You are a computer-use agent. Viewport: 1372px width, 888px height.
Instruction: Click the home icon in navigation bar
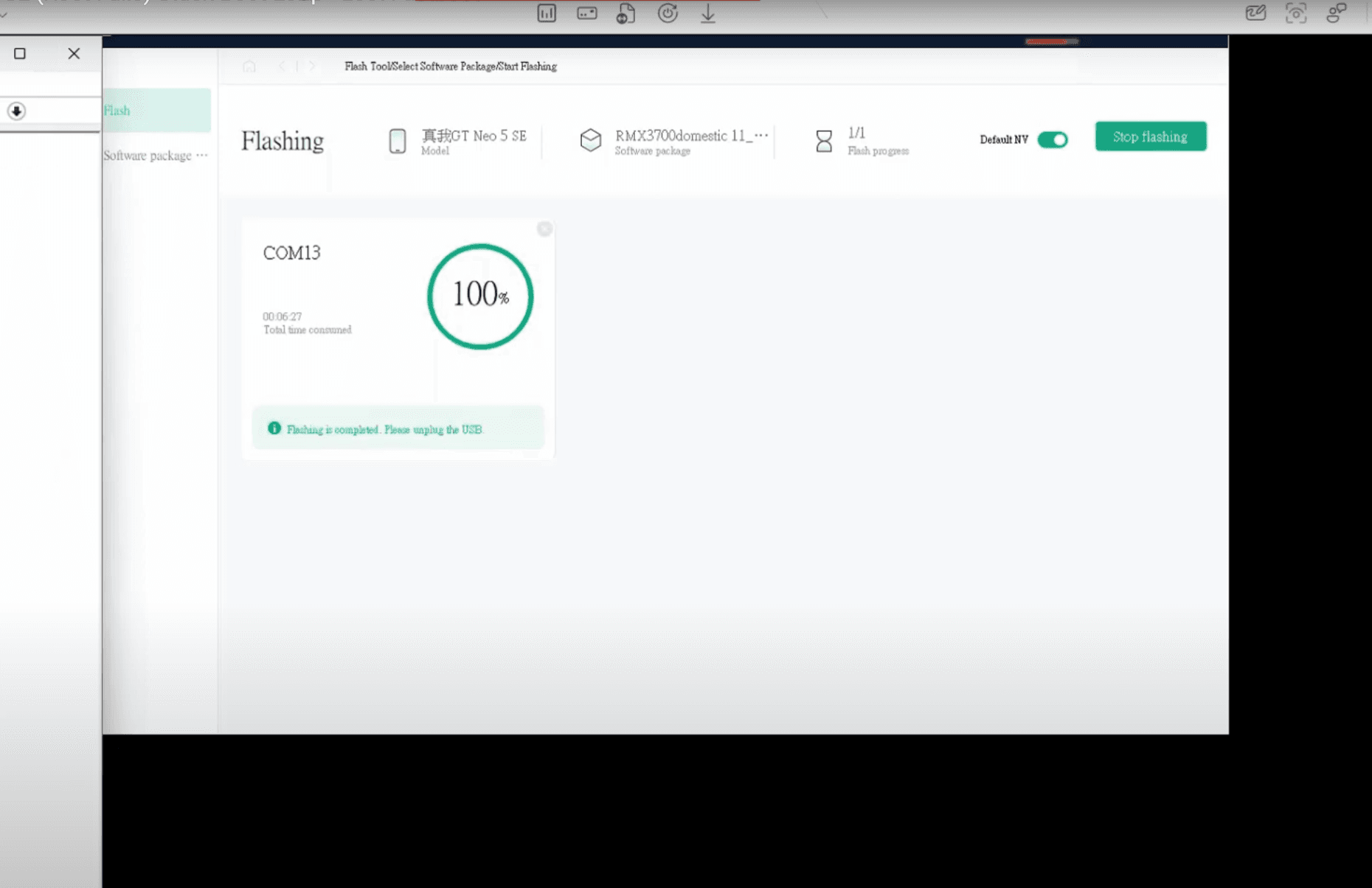coord(249,66)
